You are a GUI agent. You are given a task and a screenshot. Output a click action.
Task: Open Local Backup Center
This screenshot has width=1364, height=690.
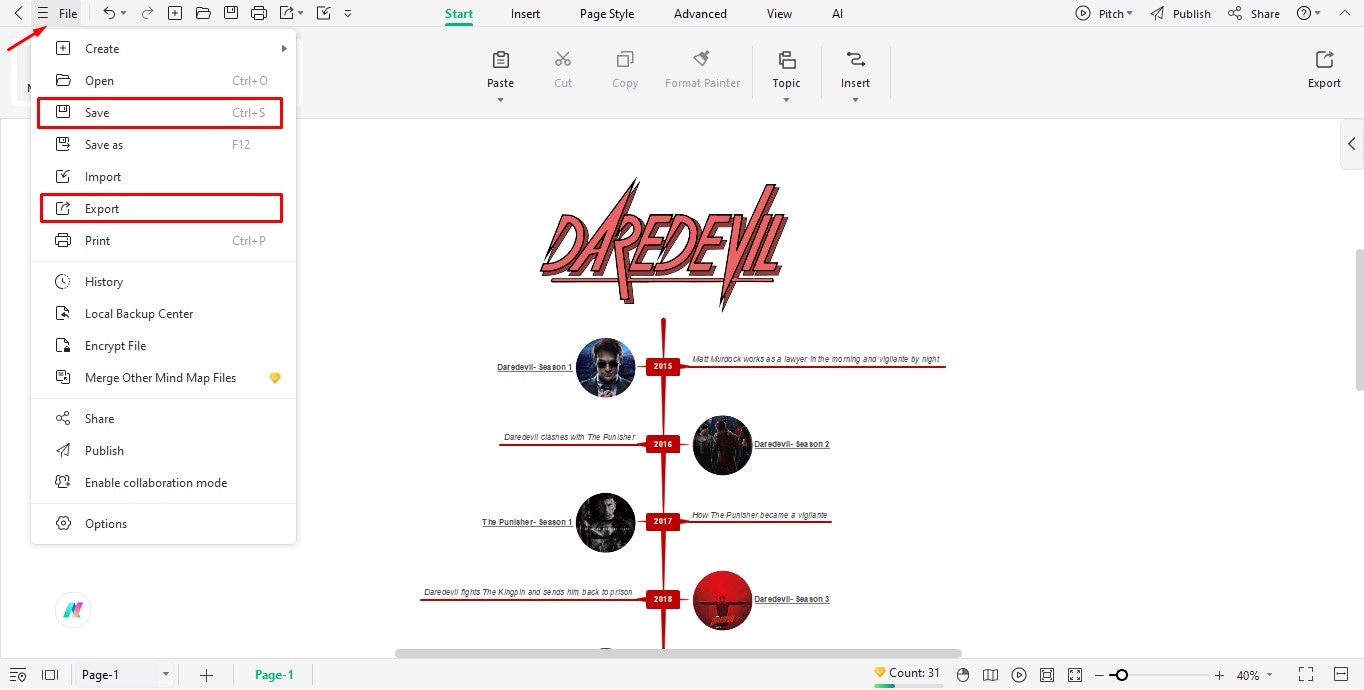pos(163,313)
